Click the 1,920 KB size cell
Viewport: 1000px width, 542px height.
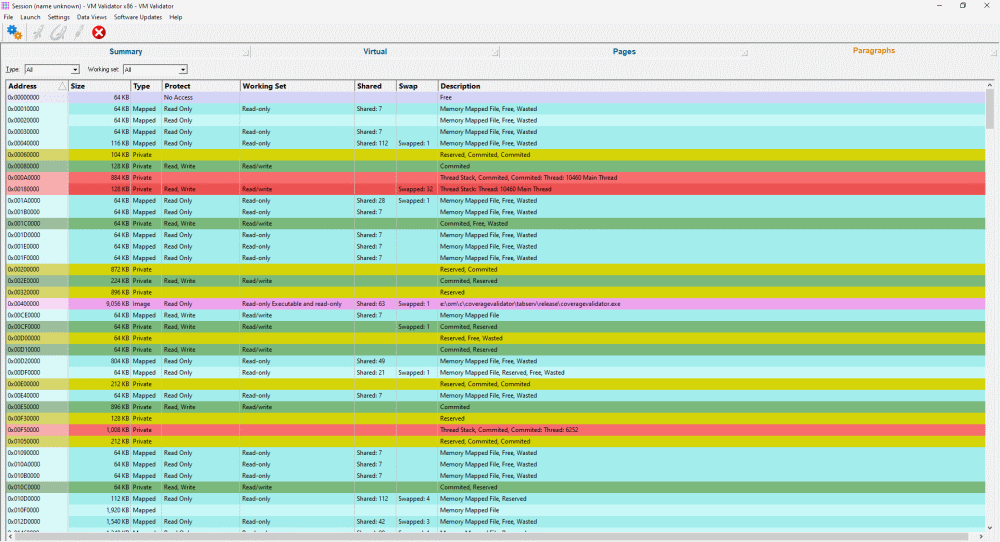pyautogui.click(x=99, y=511)
